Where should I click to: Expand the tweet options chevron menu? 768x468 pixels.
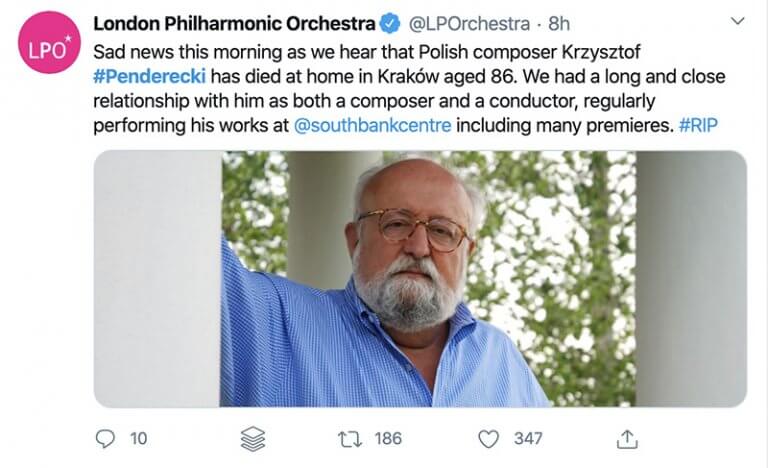(737, 21)
